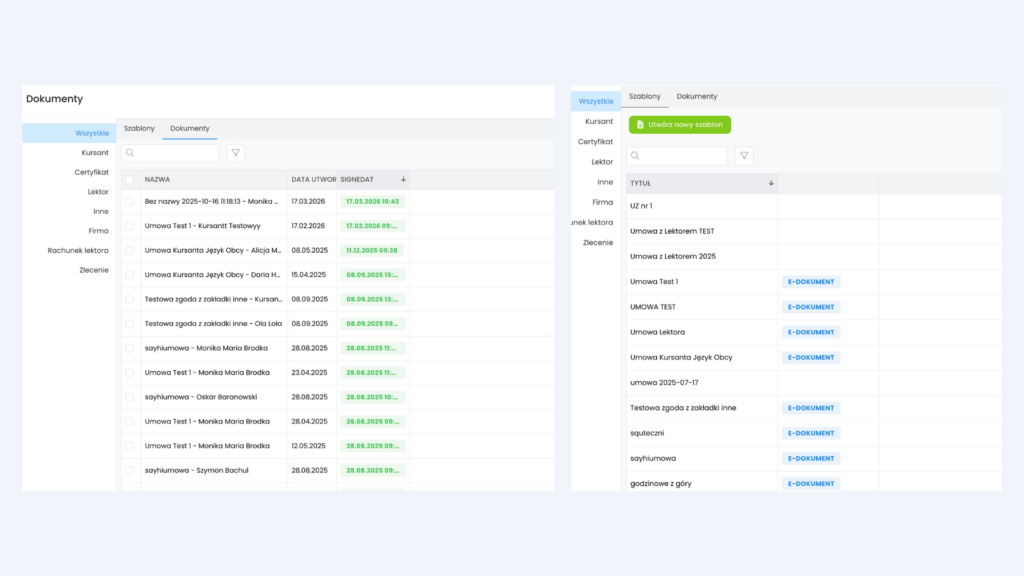Switch to the Szablony tab above the NAZWA table
This screenshot has width=1024, height=576.
click(x=139, y=128)
